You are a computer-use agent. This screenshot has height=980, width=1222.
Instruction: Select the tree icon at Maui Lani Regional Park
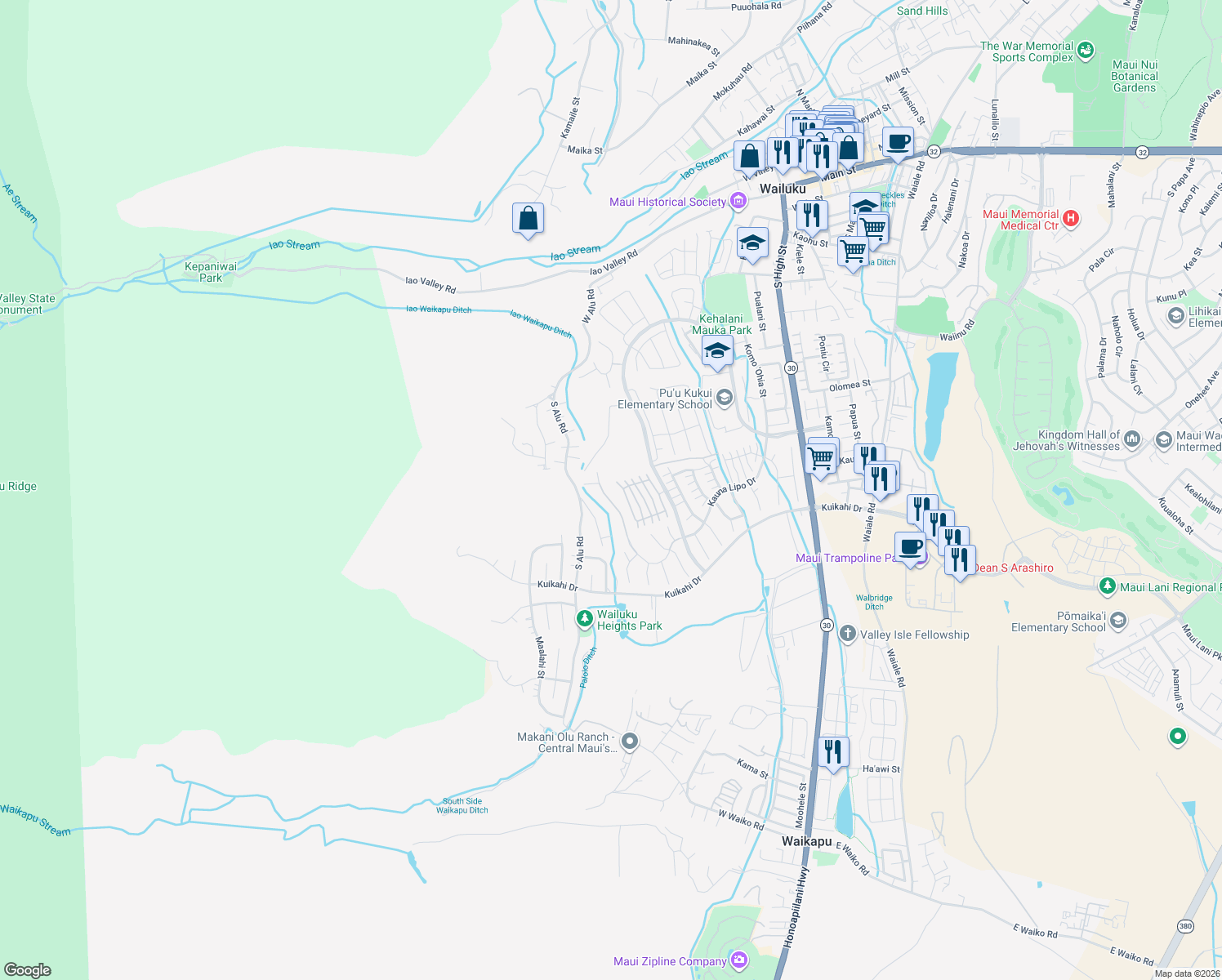tap(1108, 586)
